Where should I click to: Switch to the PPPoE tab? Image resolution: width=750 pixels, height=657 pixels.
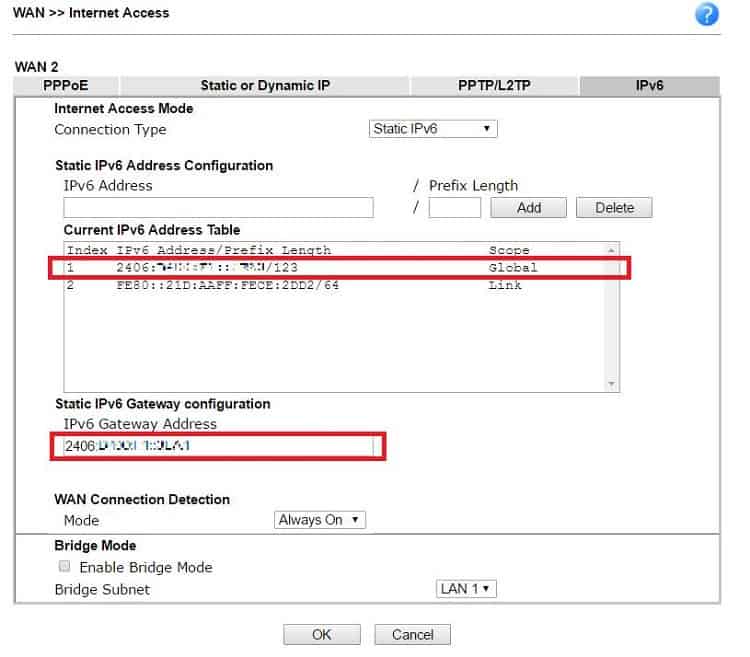tap(66, 86)
